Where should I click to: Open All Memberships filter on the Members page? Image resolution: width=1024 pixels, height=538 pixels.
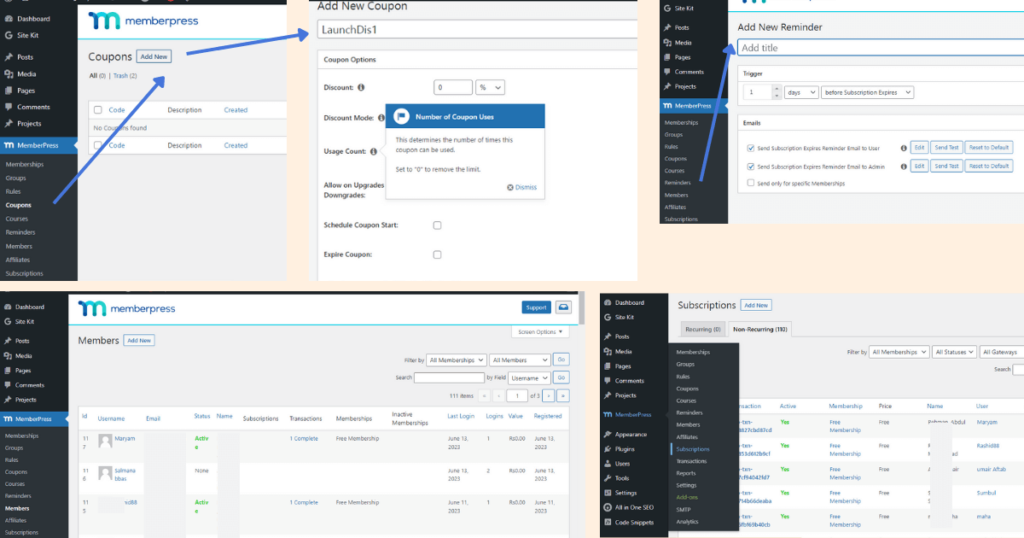[456, 360]
